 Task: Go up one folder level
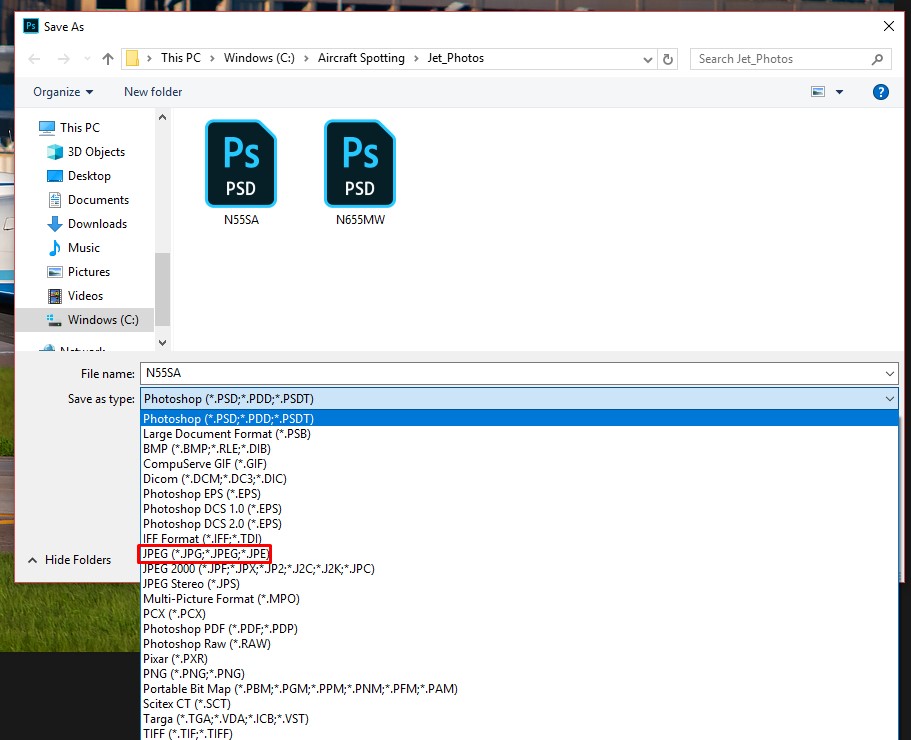coord(107,59)
